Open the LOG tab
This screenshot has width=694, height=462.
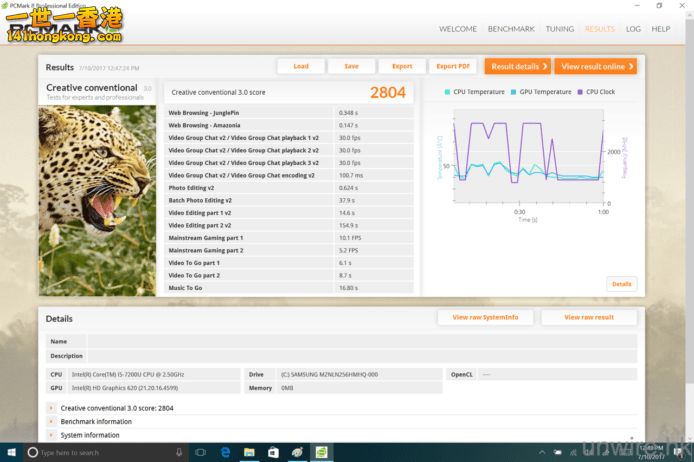[x=633, y=29]
